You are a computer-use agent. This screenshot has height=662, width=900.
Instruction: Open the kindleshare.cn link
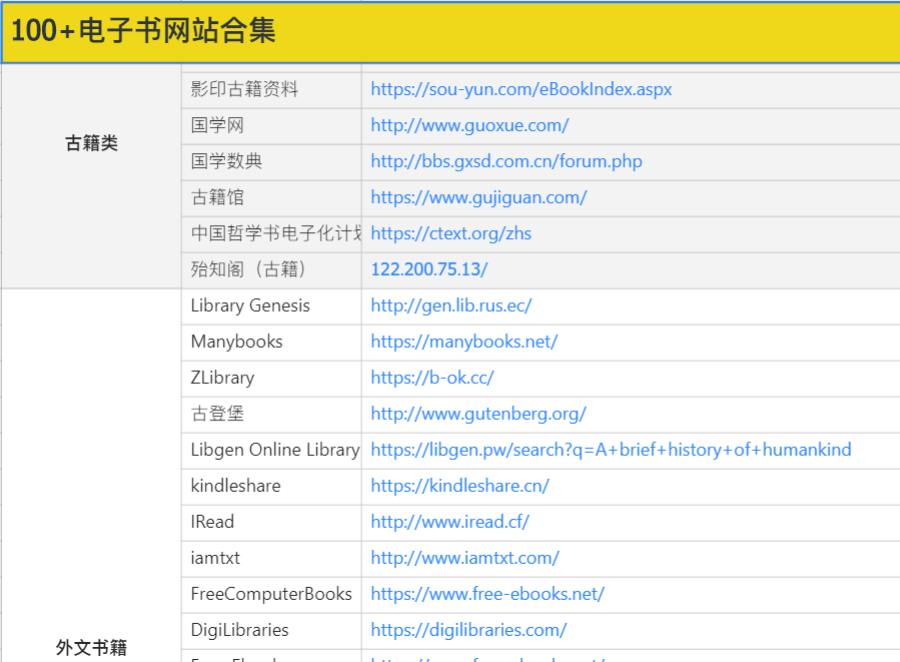(x=460, y=486)
